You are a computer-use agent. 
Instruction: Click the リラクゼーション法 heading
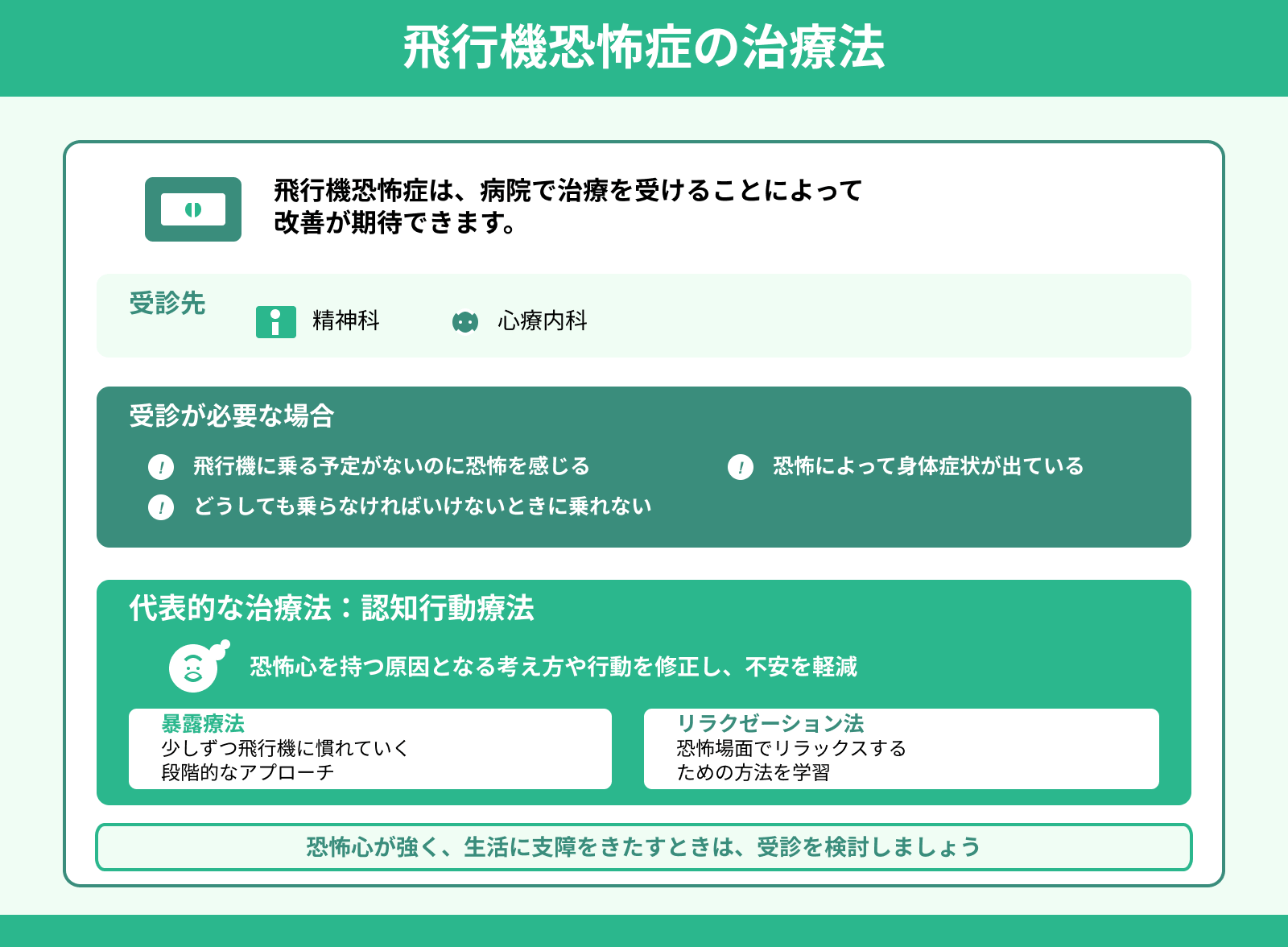click(770, 723)
